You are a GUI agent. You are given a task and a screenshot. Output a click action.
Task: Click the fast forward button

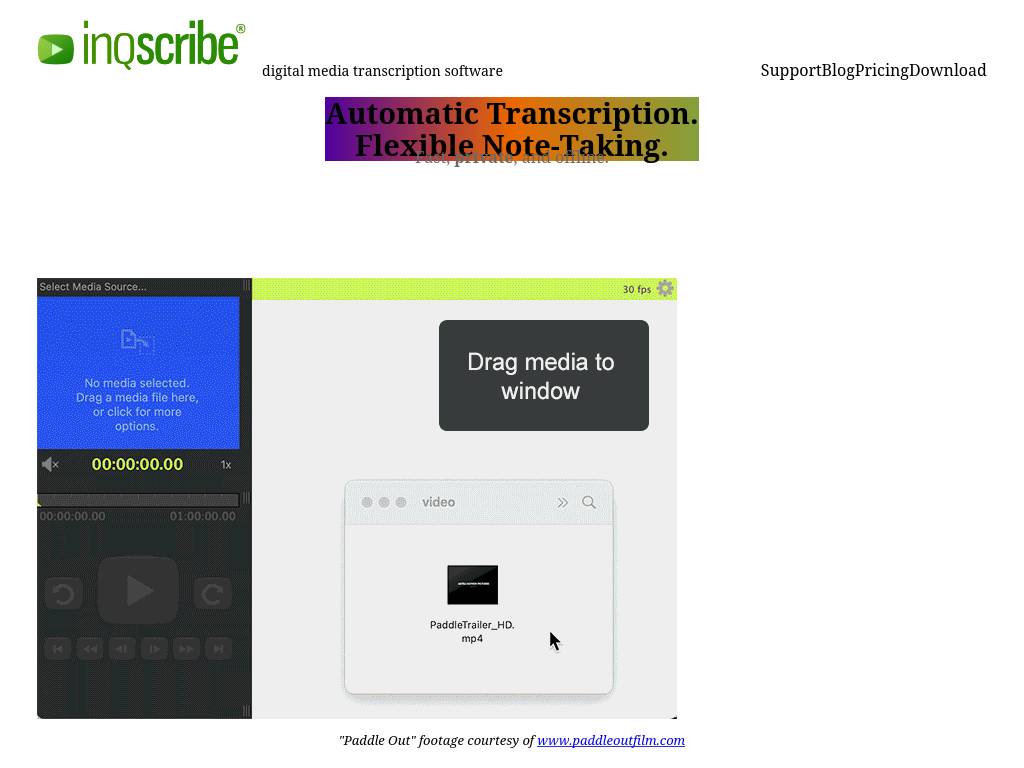click(x=186, y=648)
